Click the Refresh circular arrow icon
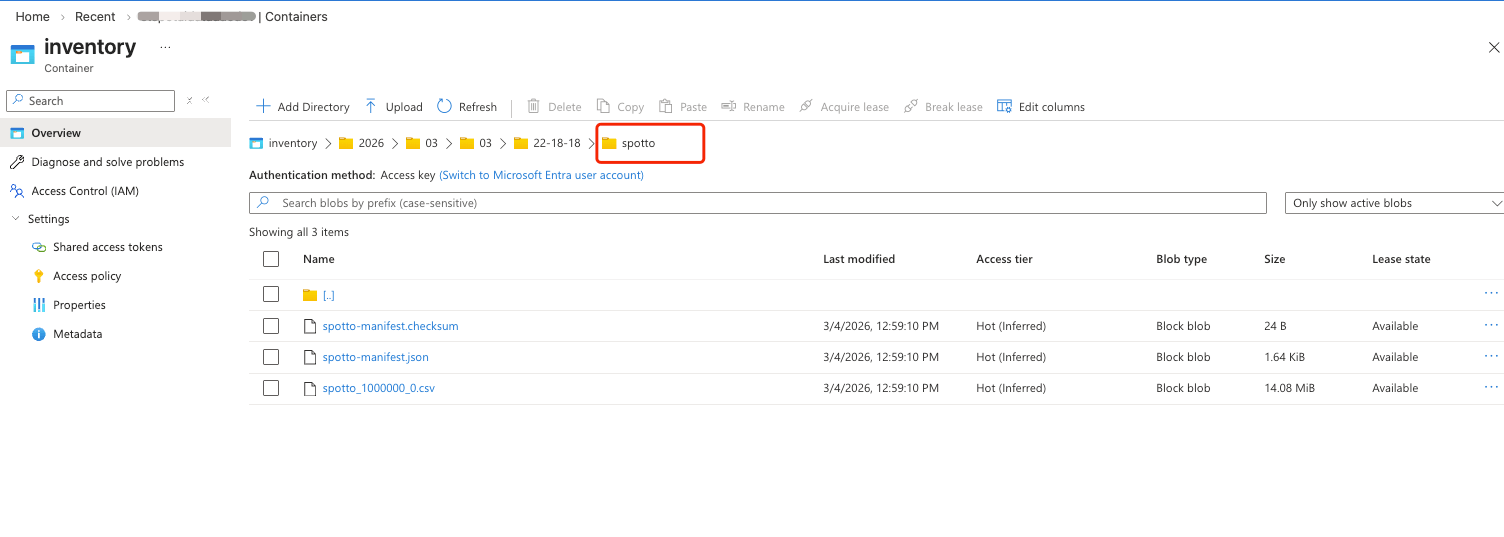Screen dimensions: 1504x537 [x=445, y=106]
